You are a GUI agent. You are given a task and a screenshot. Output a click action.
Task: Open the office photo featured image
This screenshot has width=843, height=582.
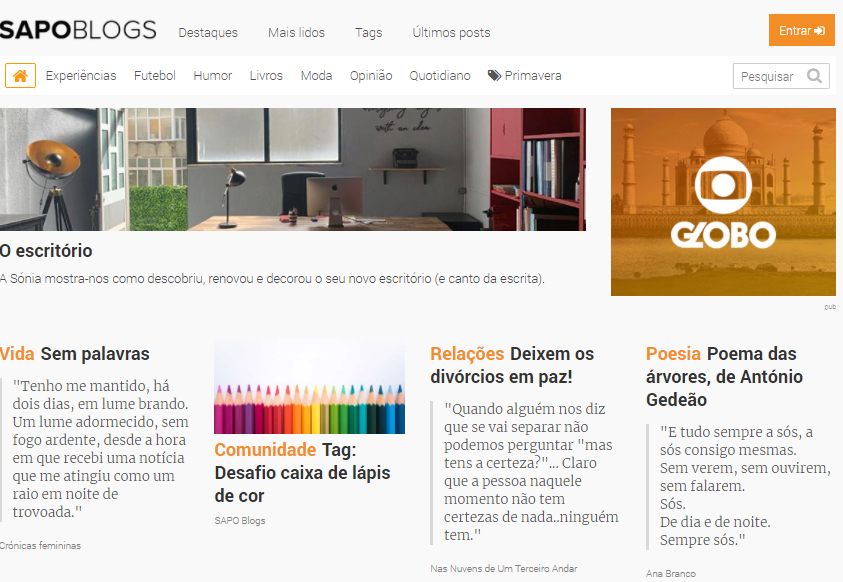click(x=292, y=169)
